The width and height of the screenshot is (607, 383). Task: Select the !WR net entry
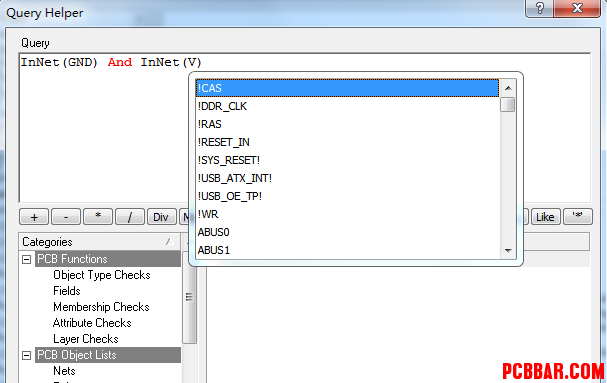(x=347, y=214)
